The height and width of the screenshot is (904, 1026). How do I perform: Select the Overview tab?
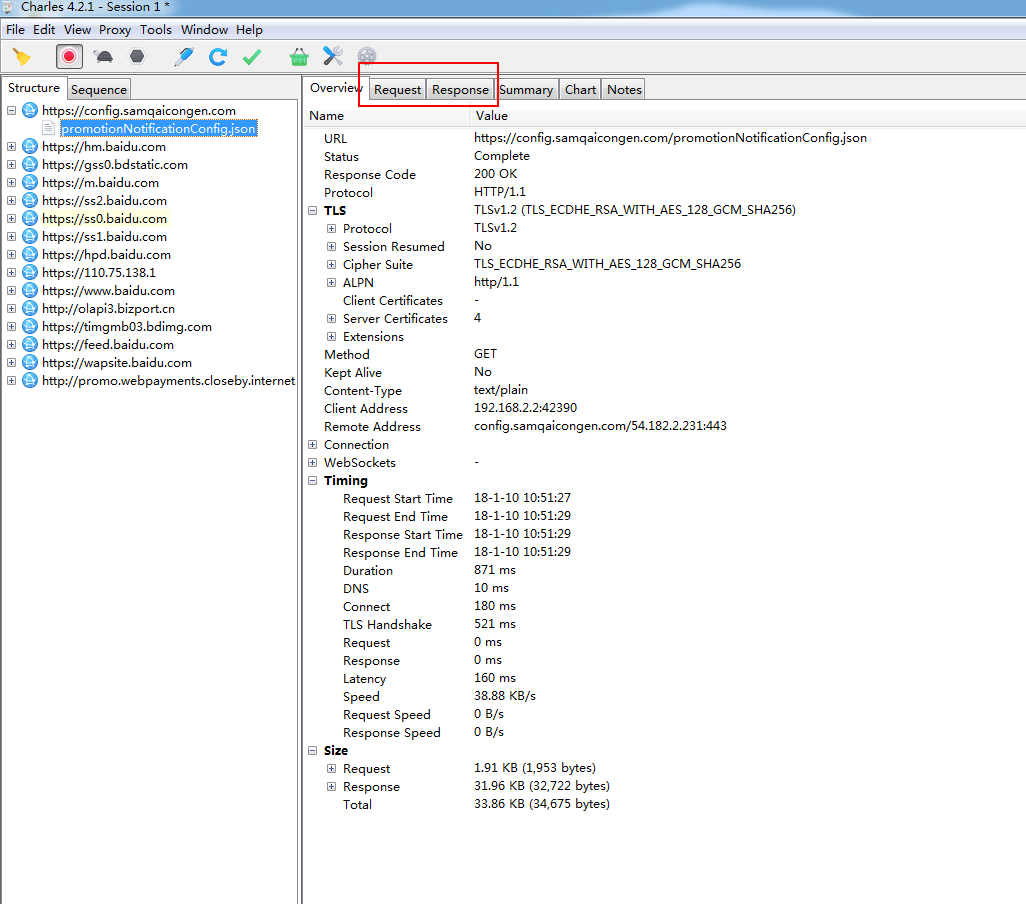point(336,88)
